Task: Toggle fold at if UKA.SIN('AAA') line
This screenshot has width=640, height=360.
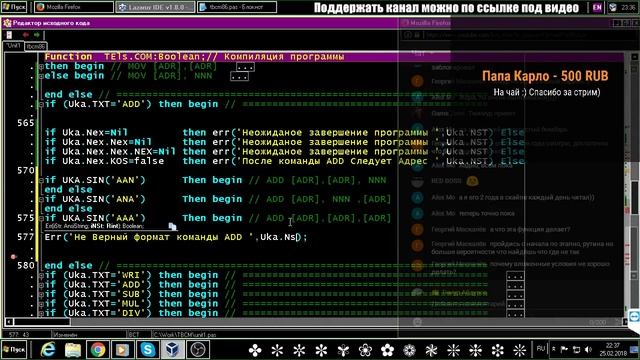Action: pos(41,218)
